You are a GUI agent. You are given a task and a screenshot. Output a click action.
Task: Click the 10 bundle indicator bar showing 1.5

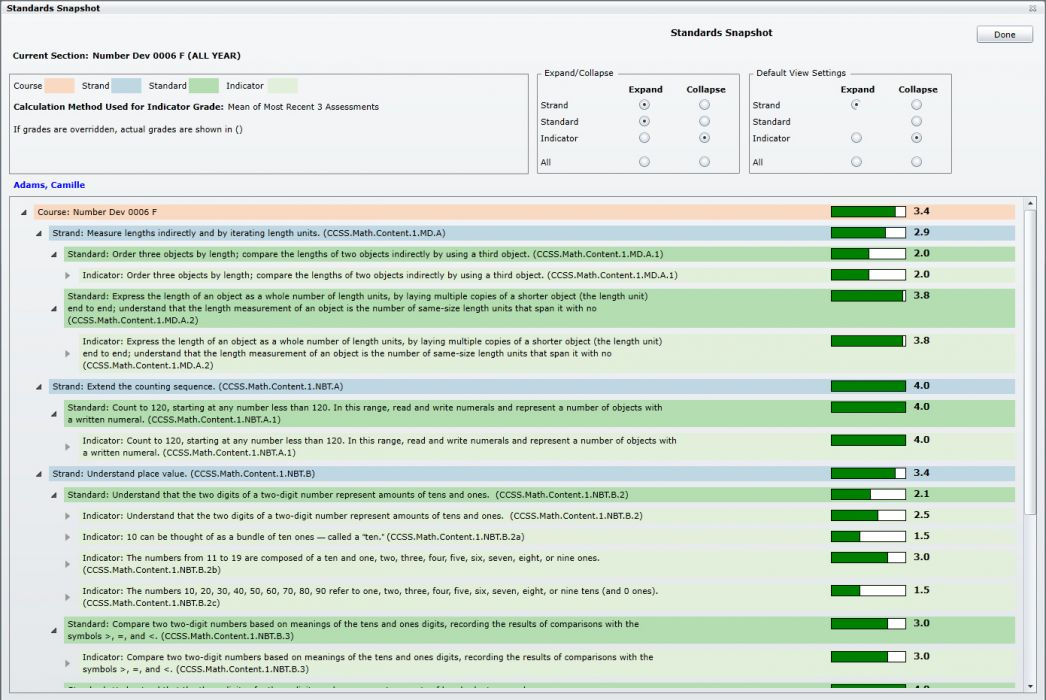(x=868, y=537)
